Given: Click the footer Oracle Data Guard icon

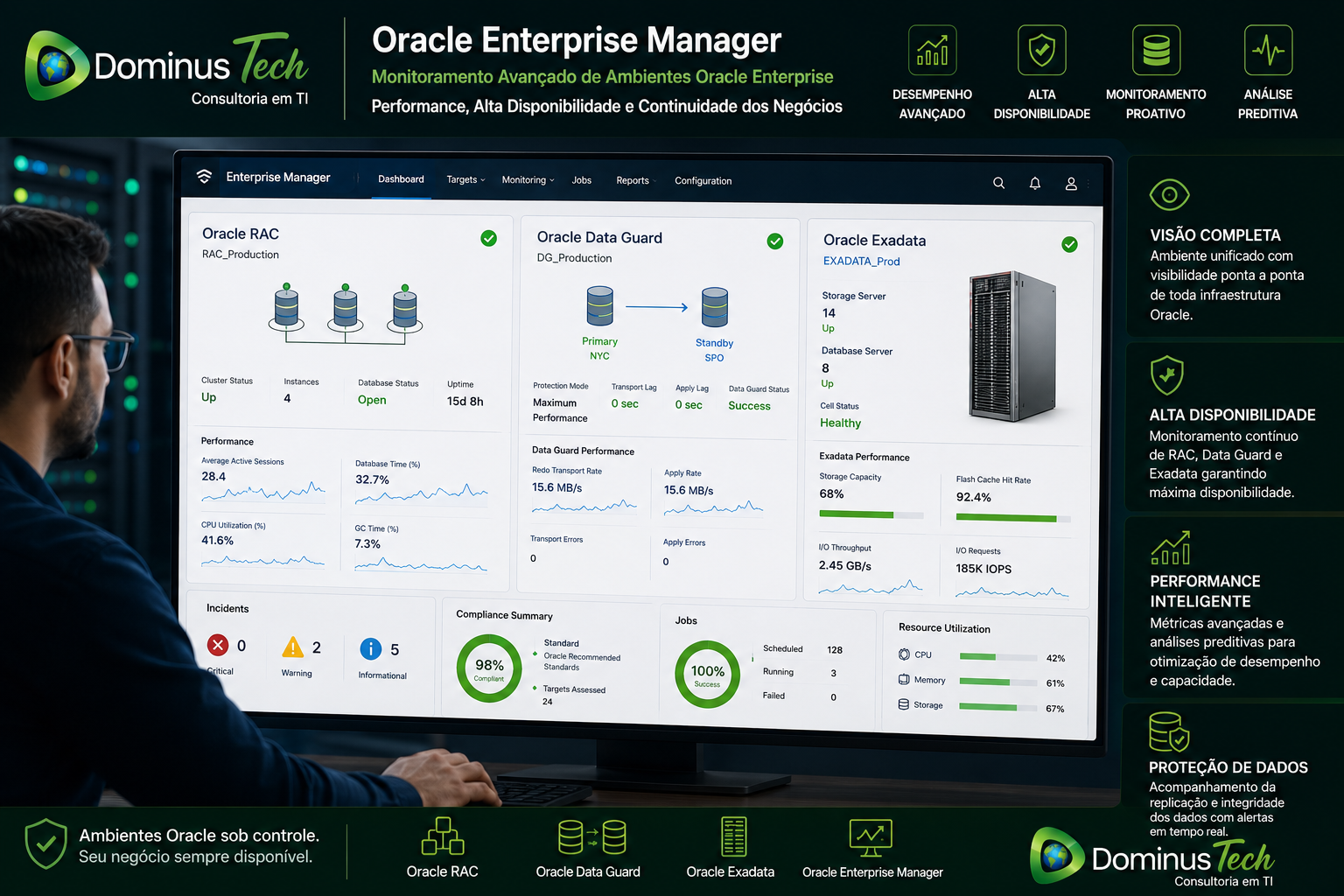Looking at the screenshot, I should pos(591,836).
